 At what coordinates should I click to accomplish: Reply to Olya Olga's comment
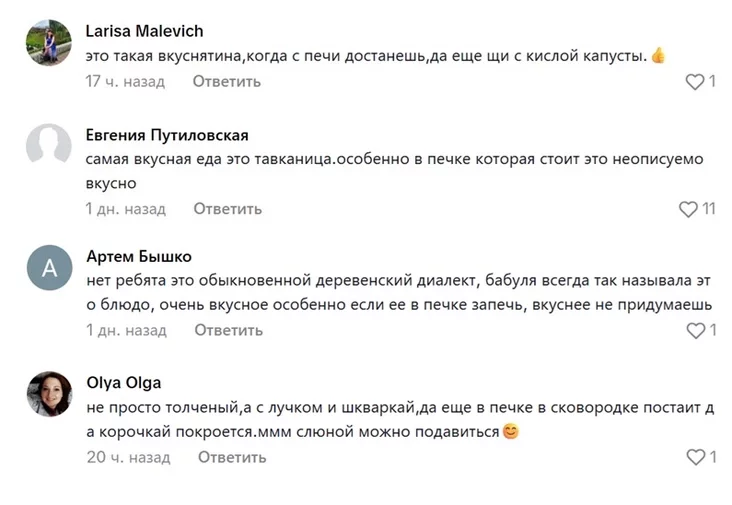pyautogui.click(x=232, y=457)
